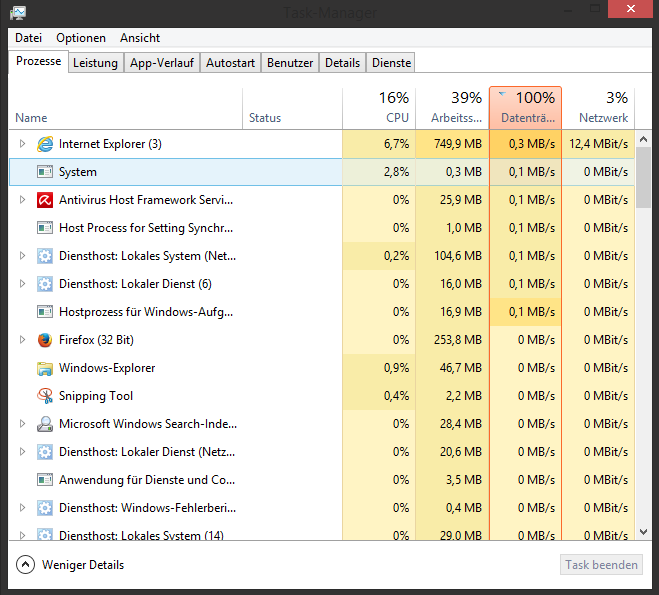Click the Snipping Tool scissors icon
Image resolution: width=659 pixels, height=595 pixels.
45,396
